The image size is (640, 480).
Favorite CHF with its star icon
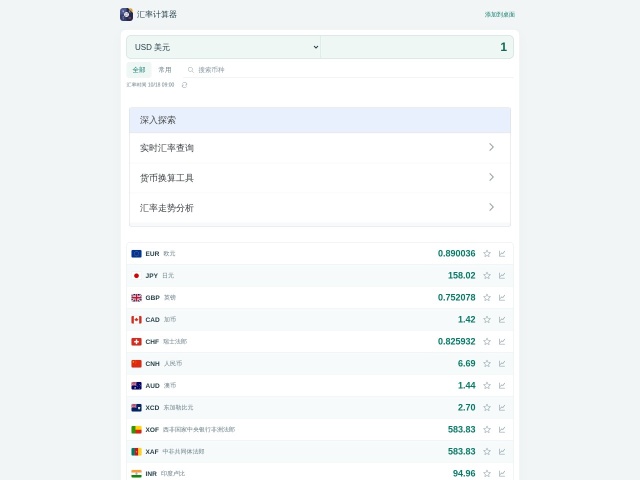487,342
